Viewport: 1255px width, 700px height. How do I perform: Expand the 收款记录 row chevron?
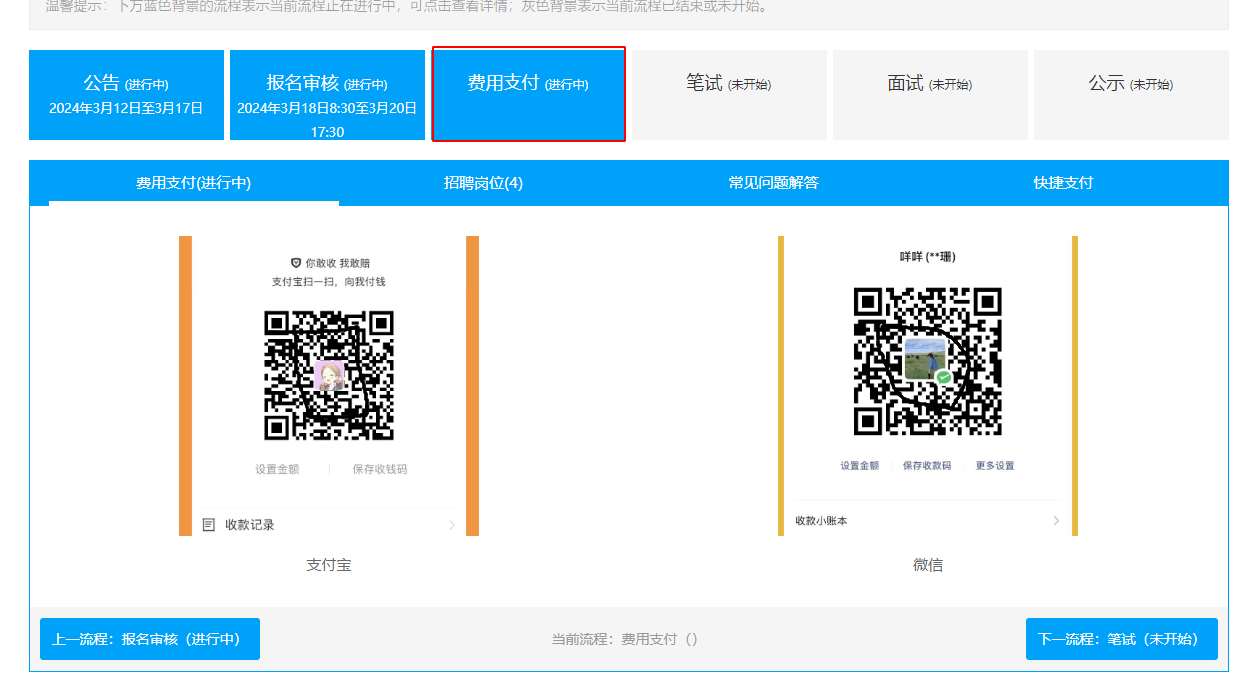[x=452, y=525]
